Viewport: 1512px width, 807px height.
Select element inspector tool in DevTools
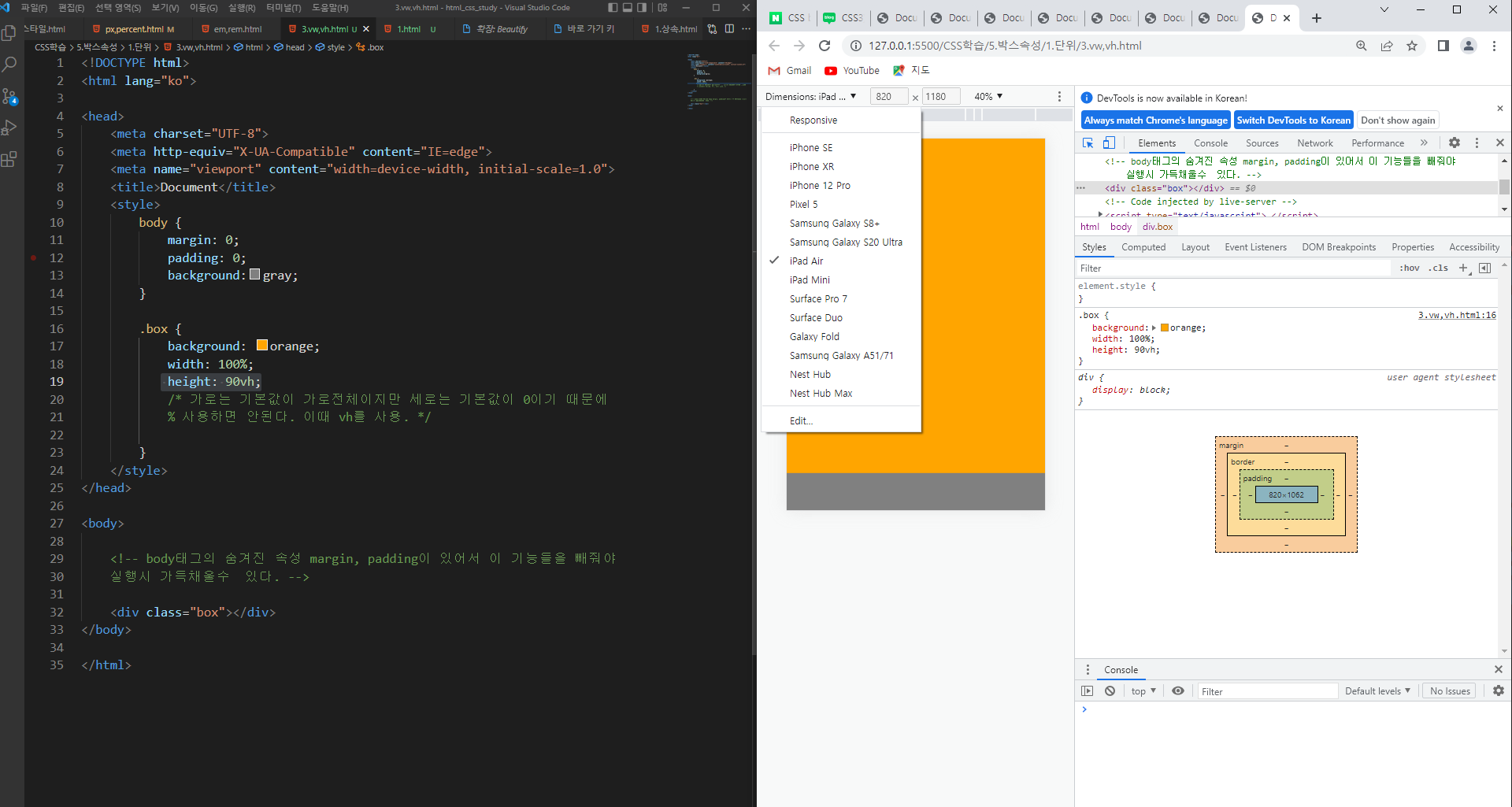point(1088,143)
